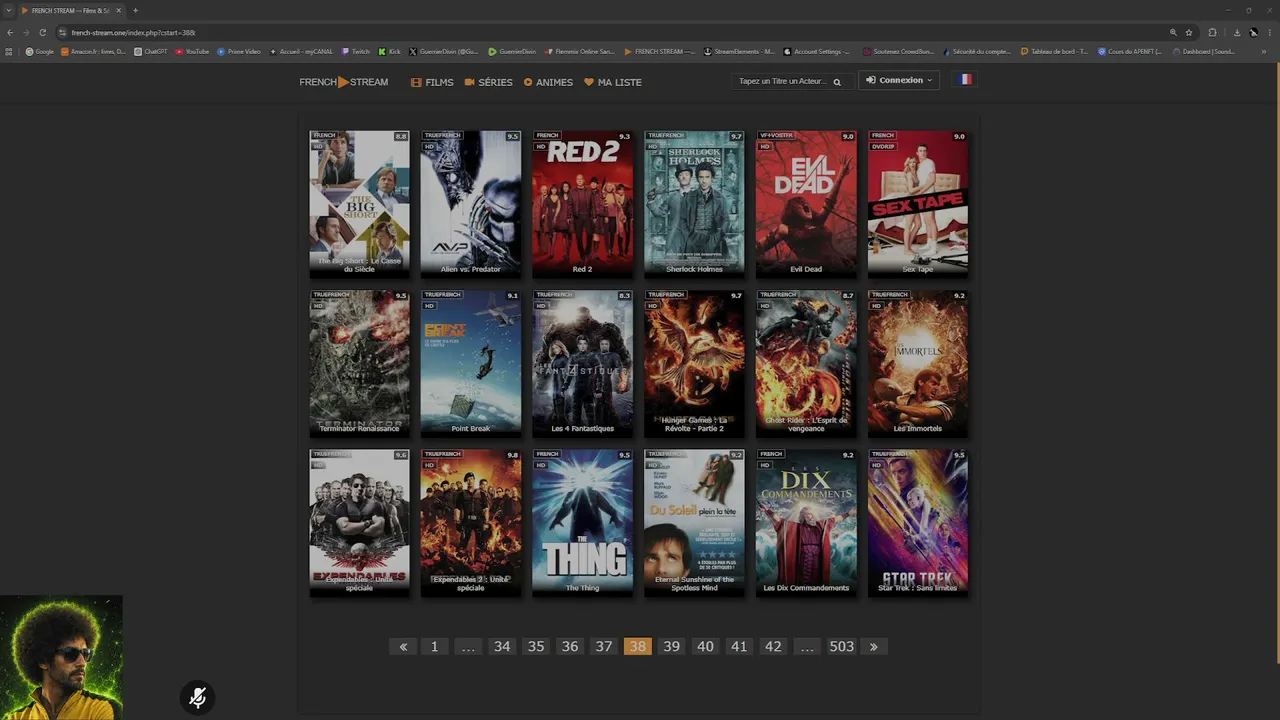Click the address bar URL
This screenshot has height=720, width=1280.
point(133,32)
